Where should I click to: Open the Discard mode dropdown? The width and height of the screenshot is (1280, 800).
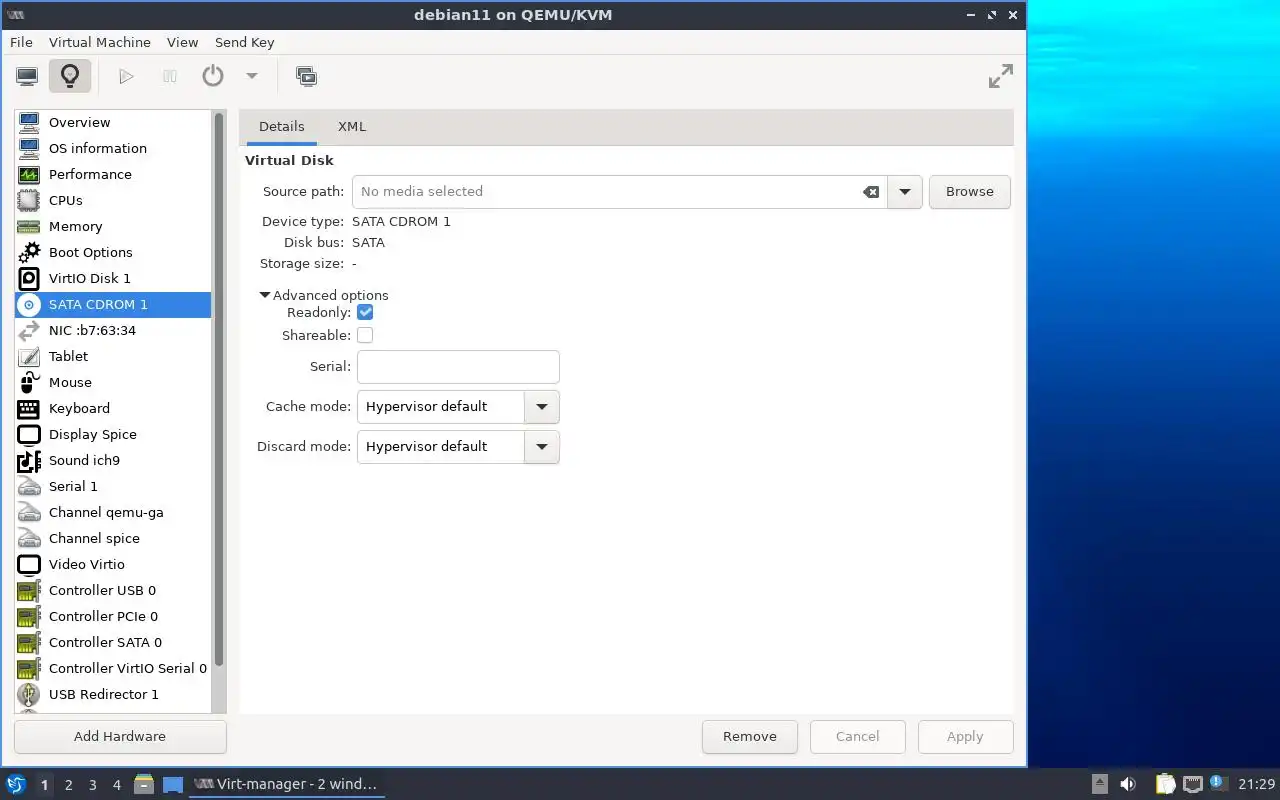pos(458,447)
